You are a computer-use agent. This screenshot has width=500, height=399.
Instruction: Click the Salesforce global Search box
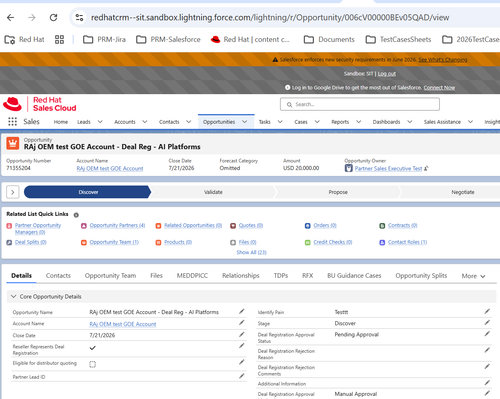point(360,104)
